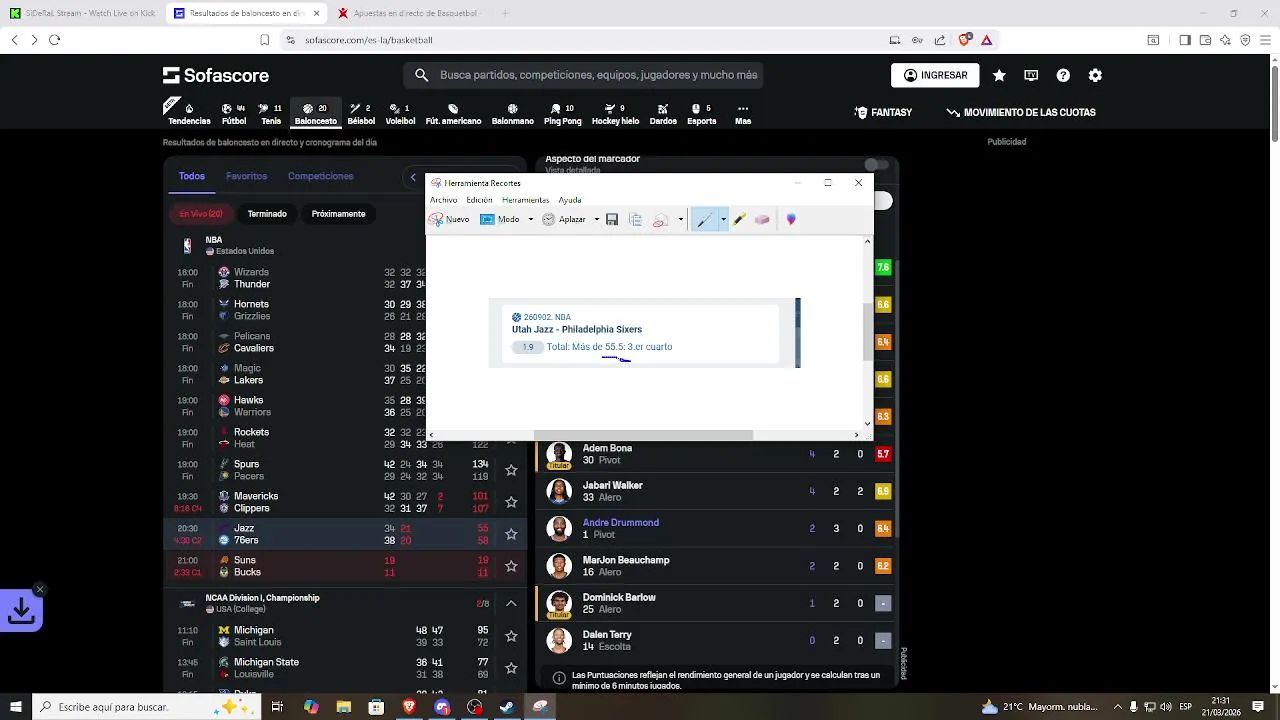Open the send snip dropdown arrow
1280x720 pixels.
tap(680, 219)
